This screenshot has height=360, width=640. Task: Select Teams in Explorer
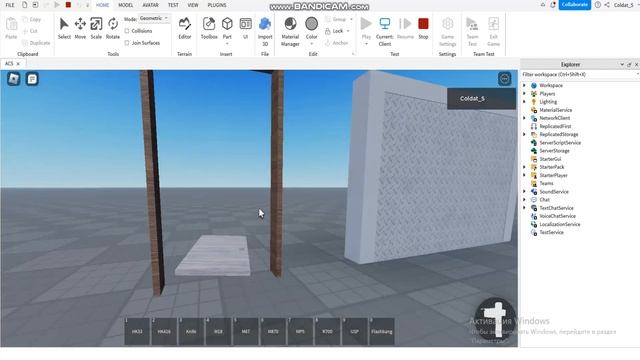click(x=546, y=183)
